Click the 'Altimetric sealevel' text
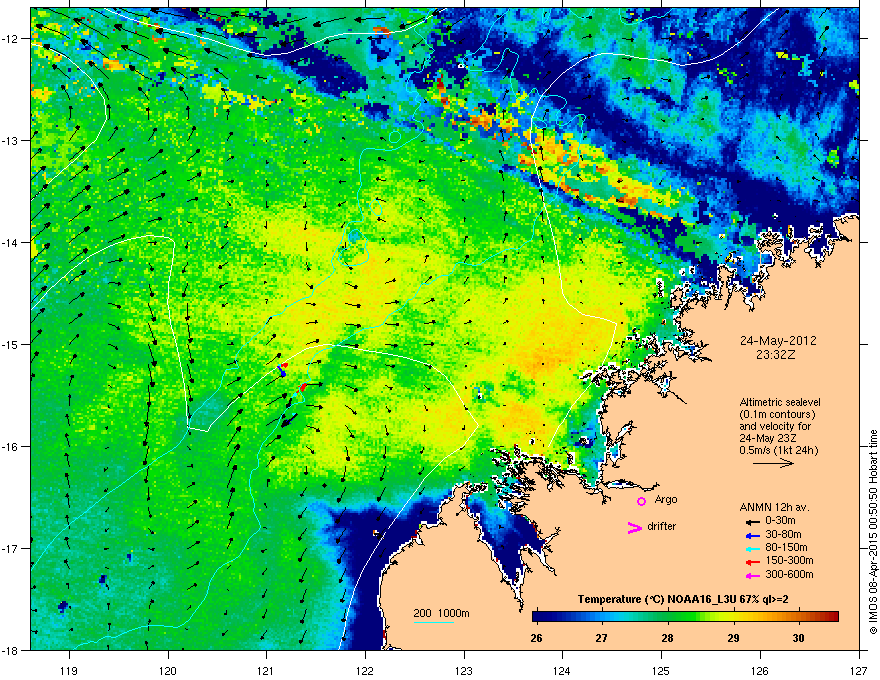Viewport: 880px width, 680px height. [780, 402]
